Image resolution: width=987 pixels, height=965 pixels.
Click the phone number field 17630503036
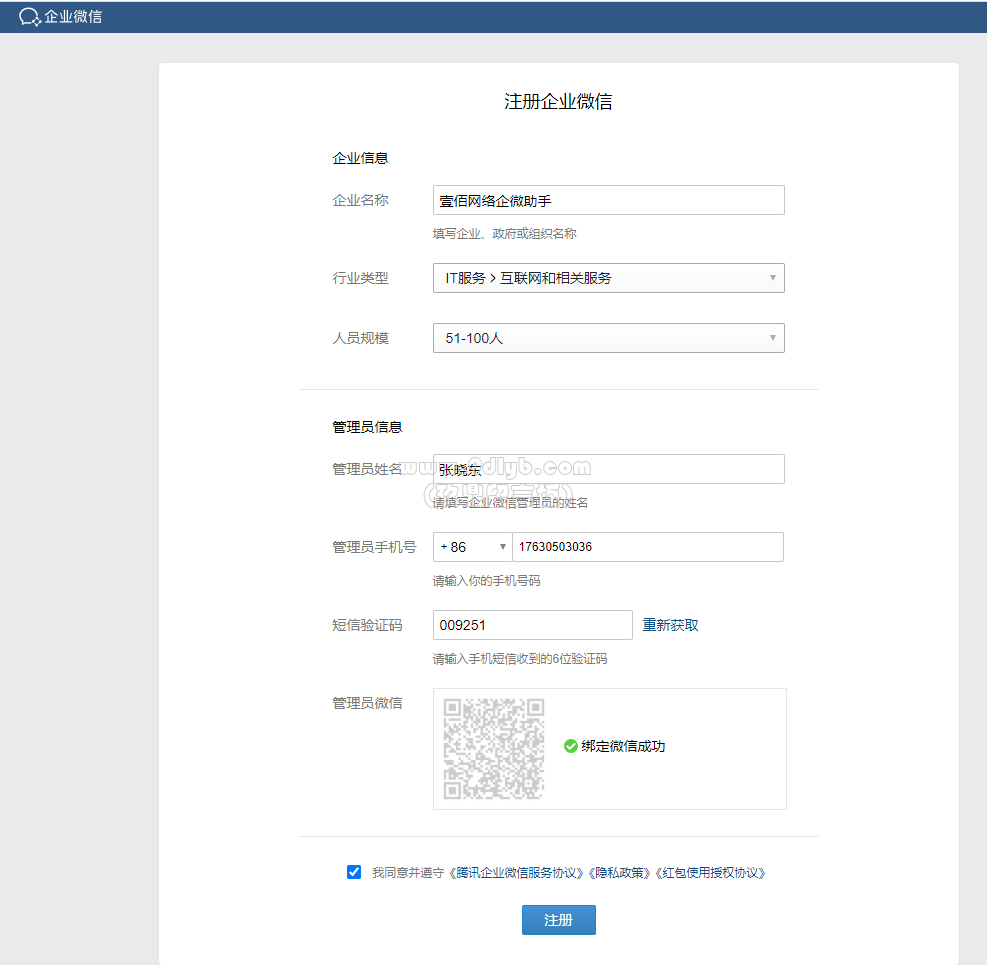tap(648, 547)
